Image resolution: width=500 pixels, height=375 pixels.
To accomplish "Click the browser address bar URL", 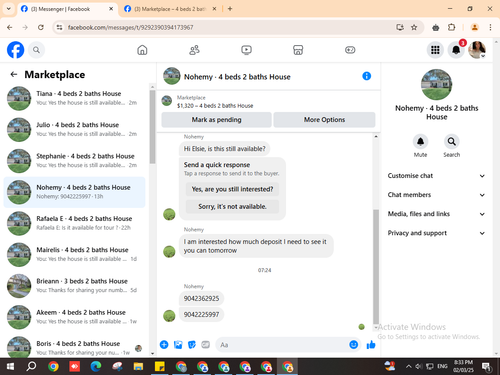I will point(130,27).
